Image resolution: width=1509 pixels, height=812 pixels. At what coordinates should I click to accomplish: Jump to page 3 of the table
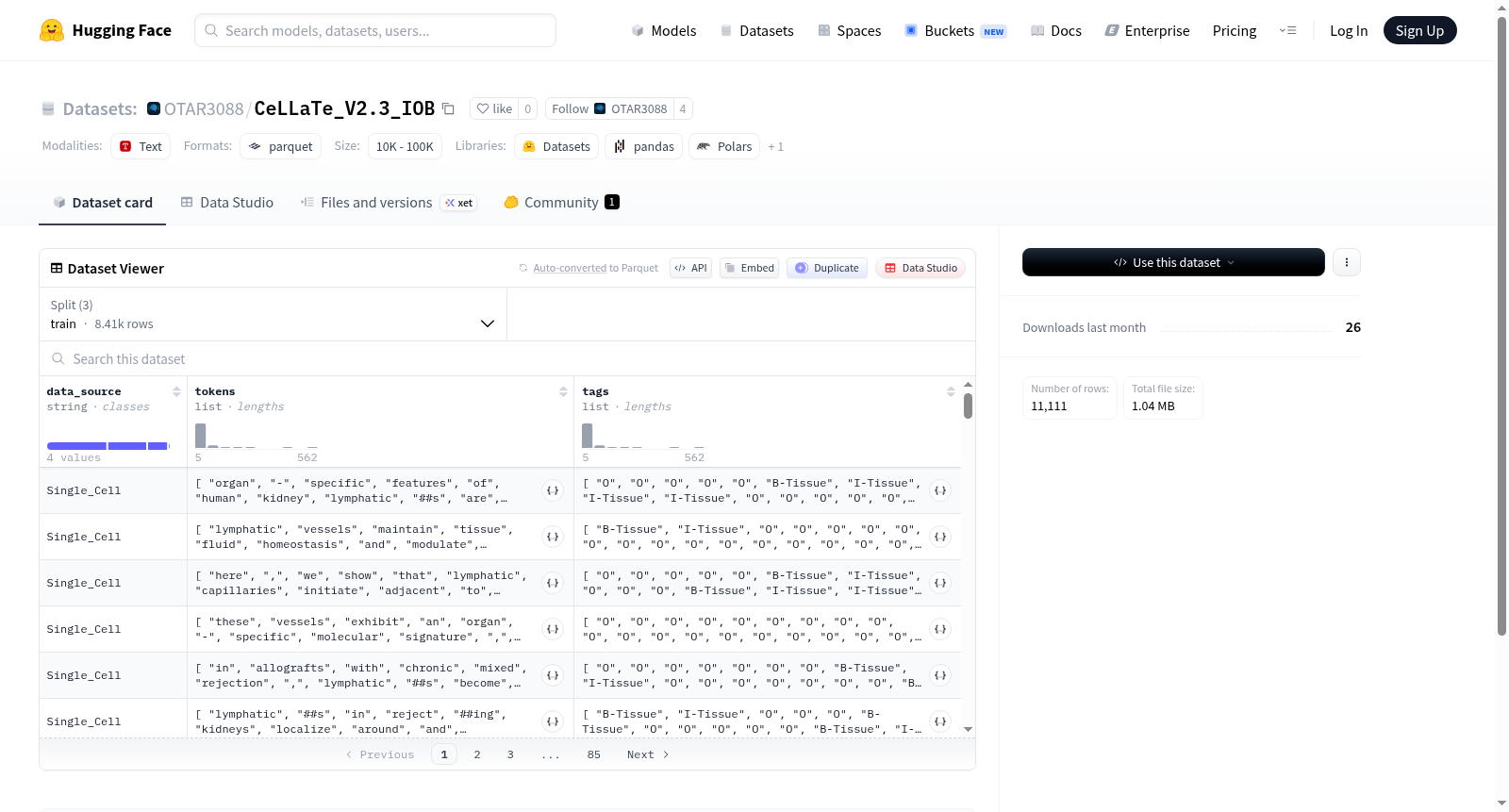click(510, 754)
